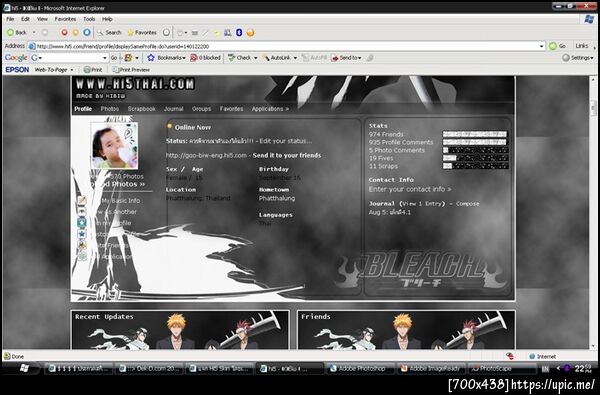Click the orange Refresh page icon

point(75,33)
